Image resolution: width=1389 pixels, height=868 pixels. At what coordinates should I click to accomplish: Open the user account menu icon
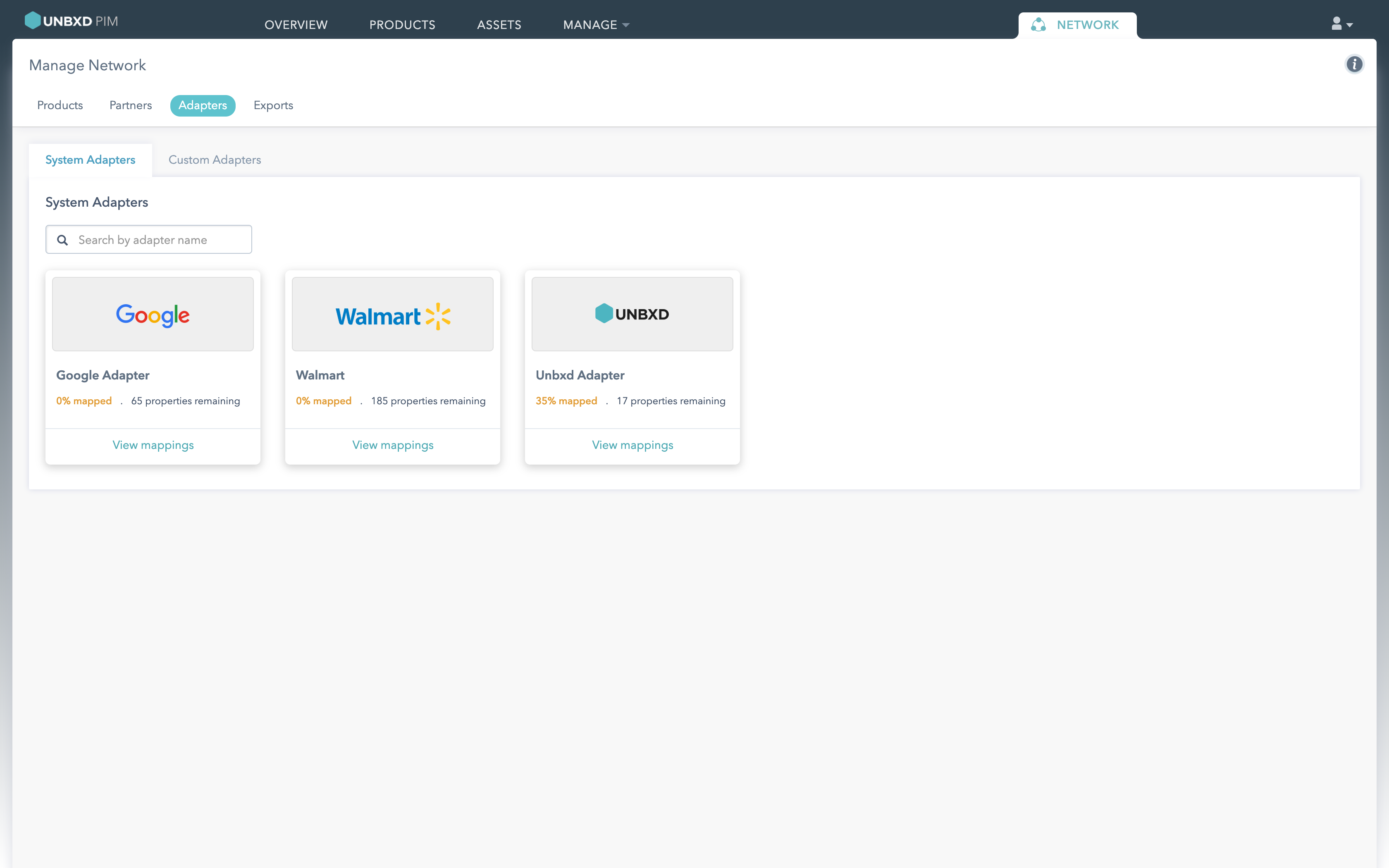(x=1342, y=24)
